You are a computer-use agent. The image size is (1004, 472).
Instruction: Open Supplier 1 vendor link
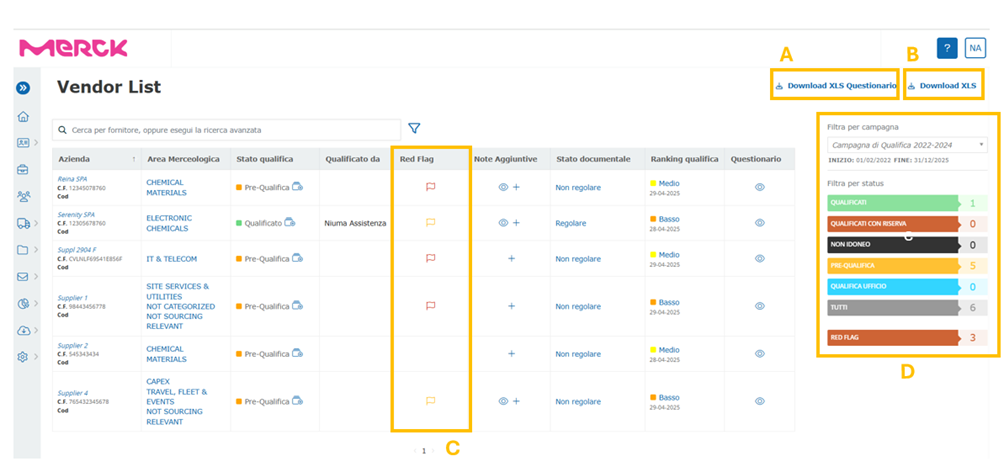pos(73,298)
